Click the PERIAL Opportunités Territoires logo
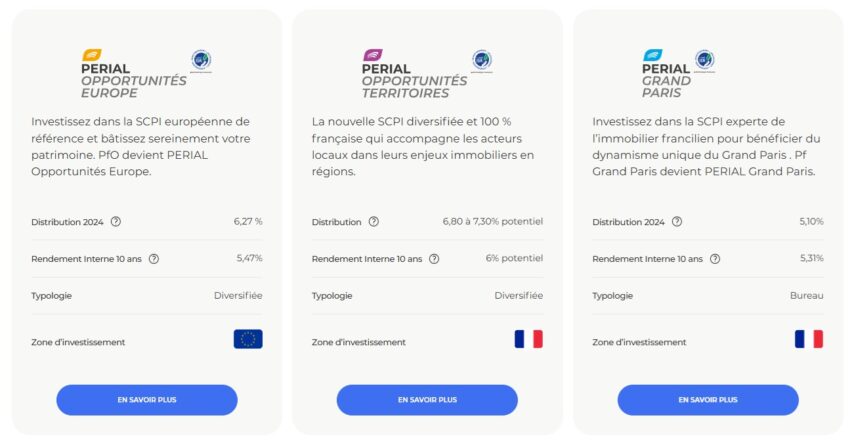The height and width of the screenshot is (447, 850). tap(413, 73)
